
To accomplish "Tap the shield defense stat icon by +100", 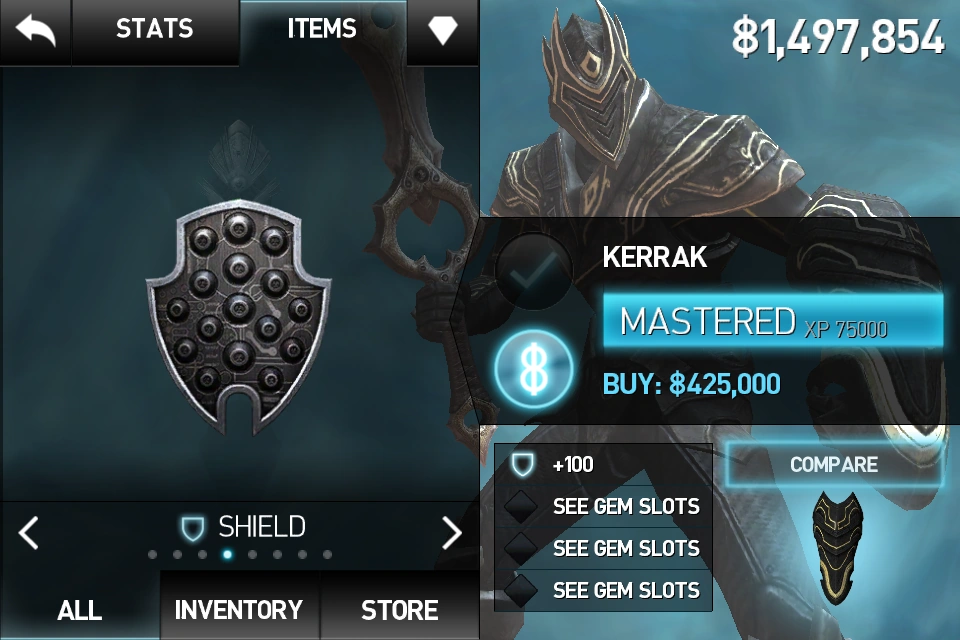I will coord(522,465).
